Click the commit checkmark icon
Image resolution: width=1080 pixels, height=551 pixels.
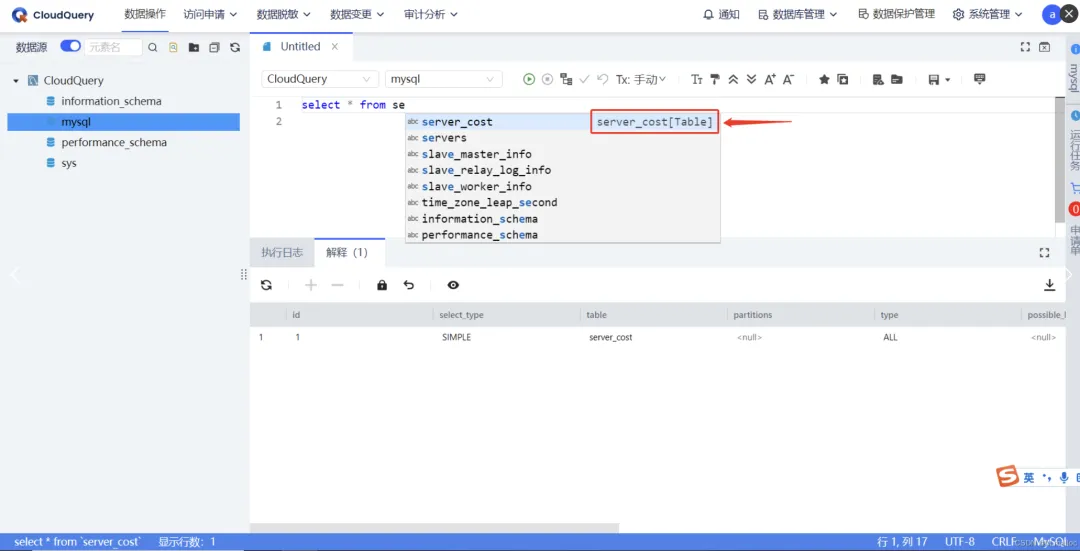[585, 79]
